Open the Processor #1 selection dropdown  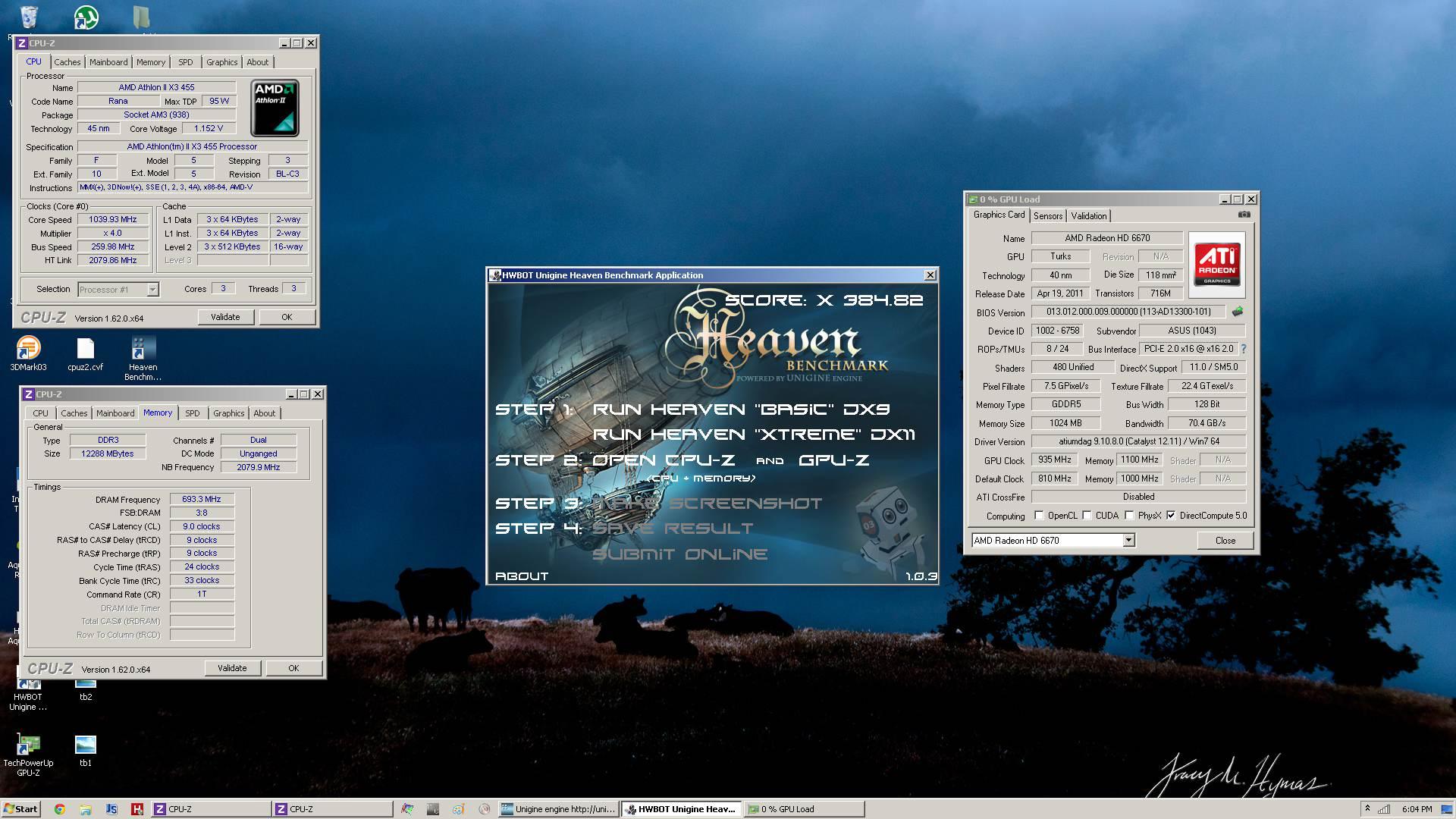tap(152, 289)
